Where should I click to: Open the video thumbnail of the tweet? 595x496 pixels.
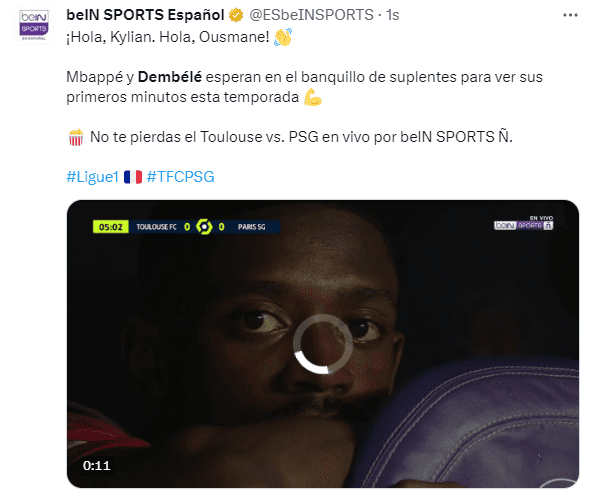[323, 344]
